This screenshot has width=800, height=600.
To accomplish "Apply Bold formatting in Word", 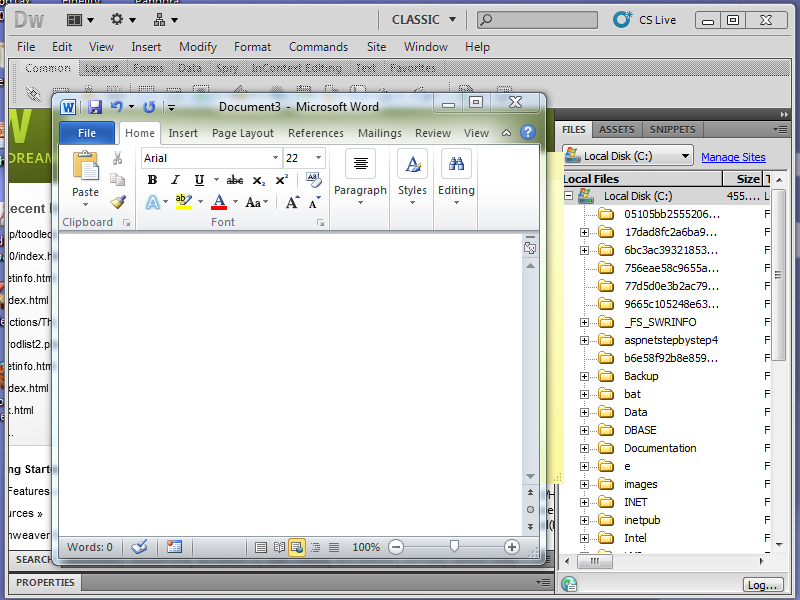I will pos(152,180).
